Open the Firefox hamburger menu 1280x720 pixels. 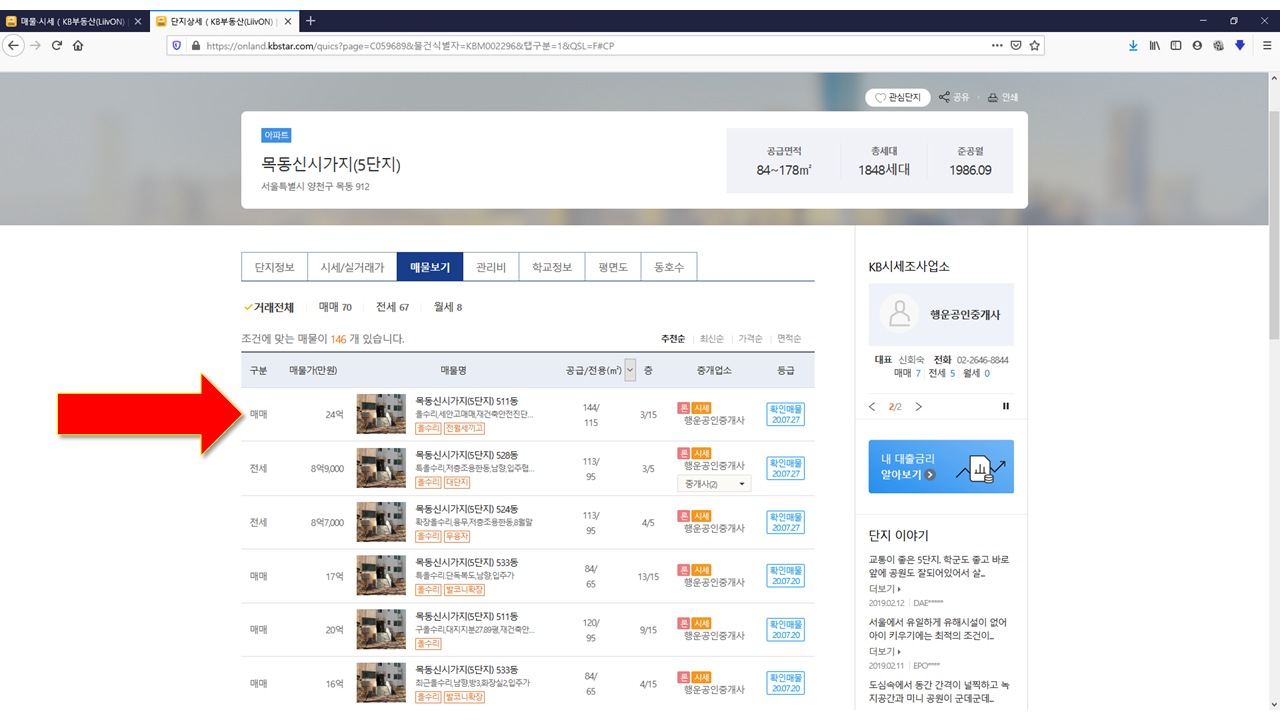coord(1266,45)
